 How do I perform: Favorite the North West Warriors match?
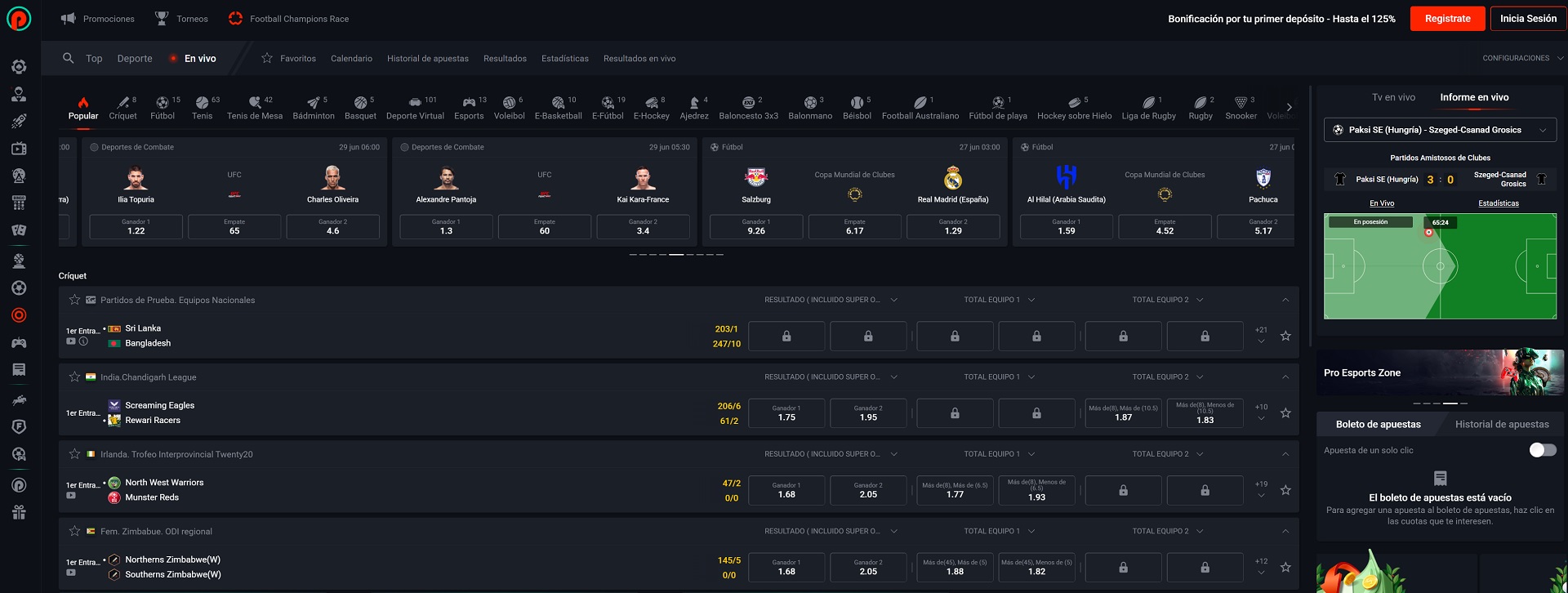click(1285, 490)
